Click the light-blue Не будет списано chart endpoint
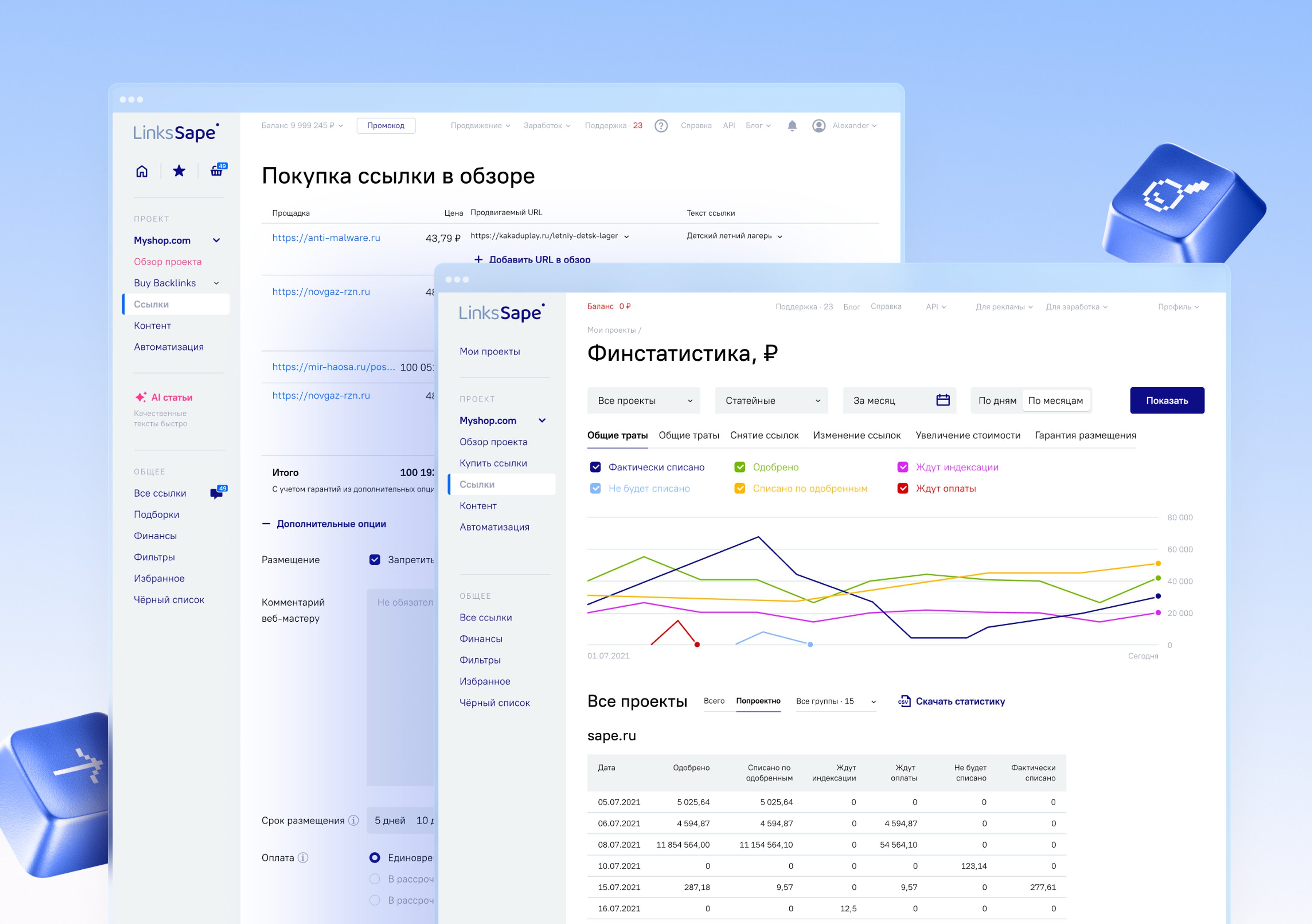The height and width of the screenshot is (924, 1312). [x=810, y=645]
